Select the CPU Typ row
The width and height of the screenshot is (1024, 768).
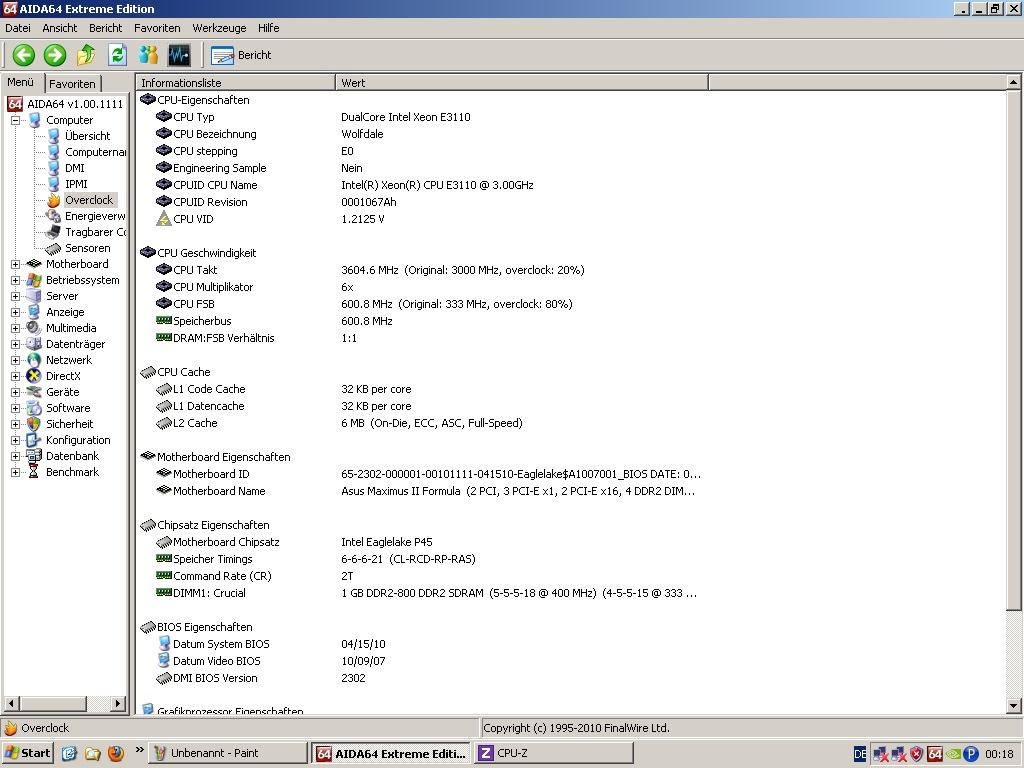571,117
